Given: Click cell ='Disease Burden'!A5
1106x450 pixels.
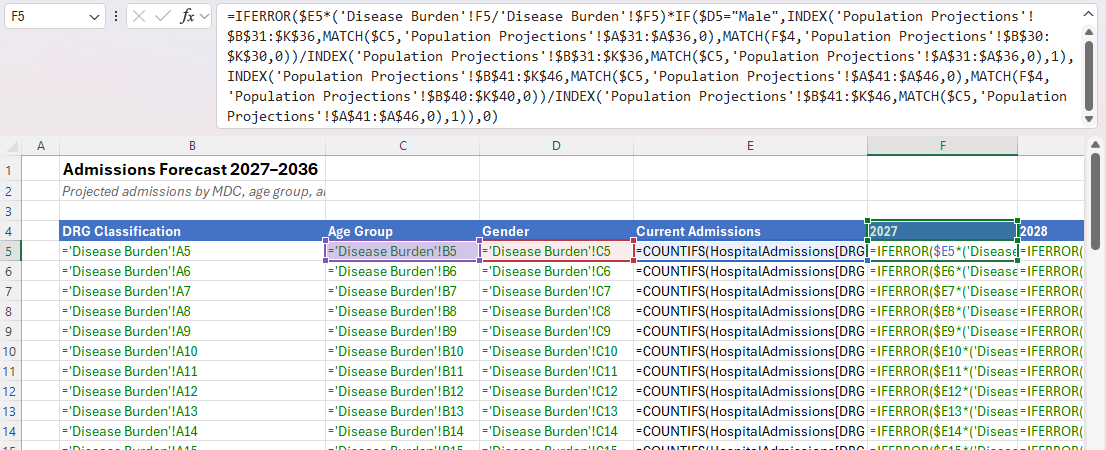Looking at the screenshot, I should pyautogui.click(x=192, y=251).
